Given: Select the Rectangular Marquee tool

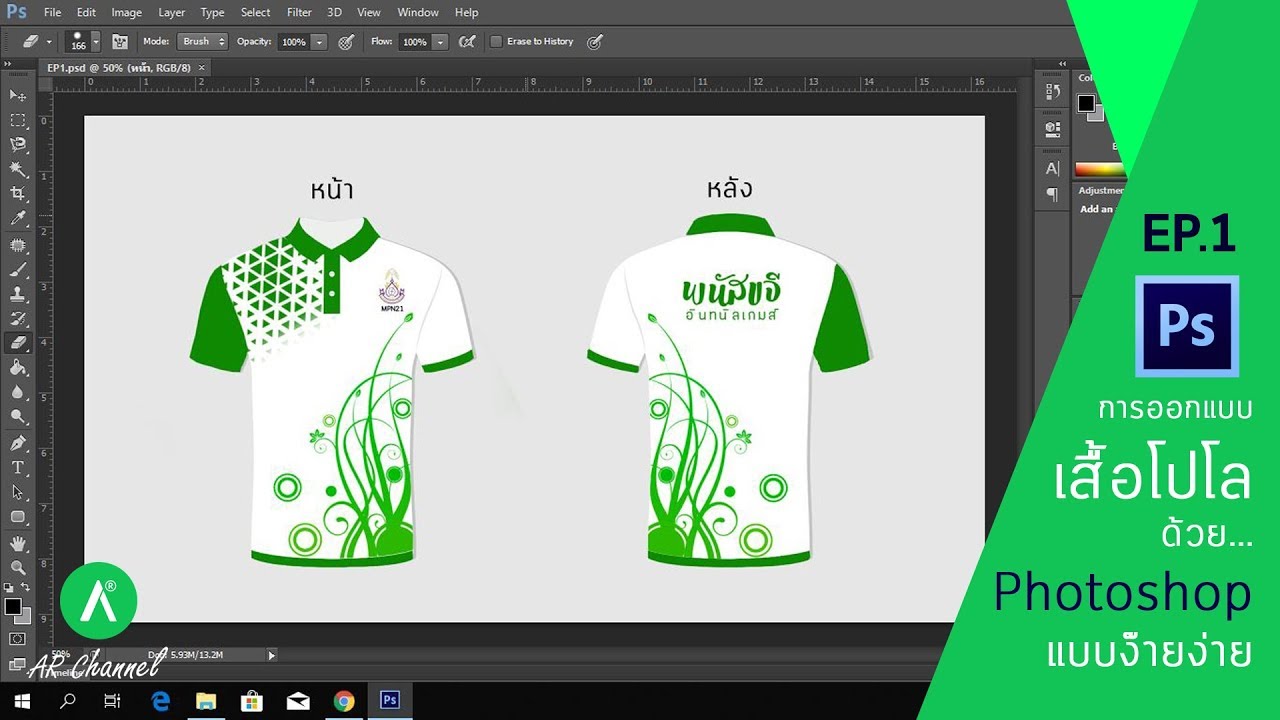Looking at the screenshot, I should [x=18, y=120].
